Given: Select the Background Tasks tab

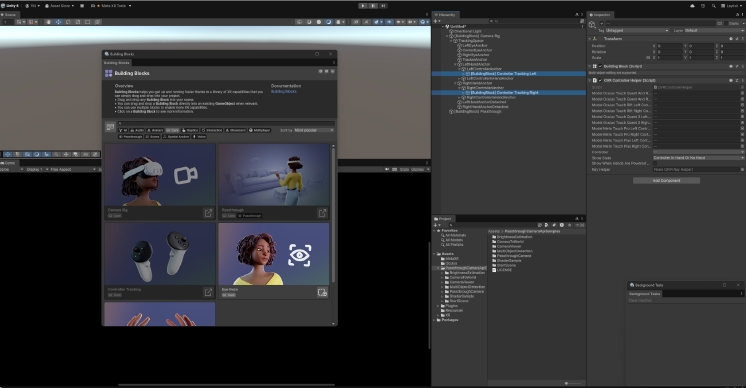Looking at the screenshot, I should click(x=645, y=294).
